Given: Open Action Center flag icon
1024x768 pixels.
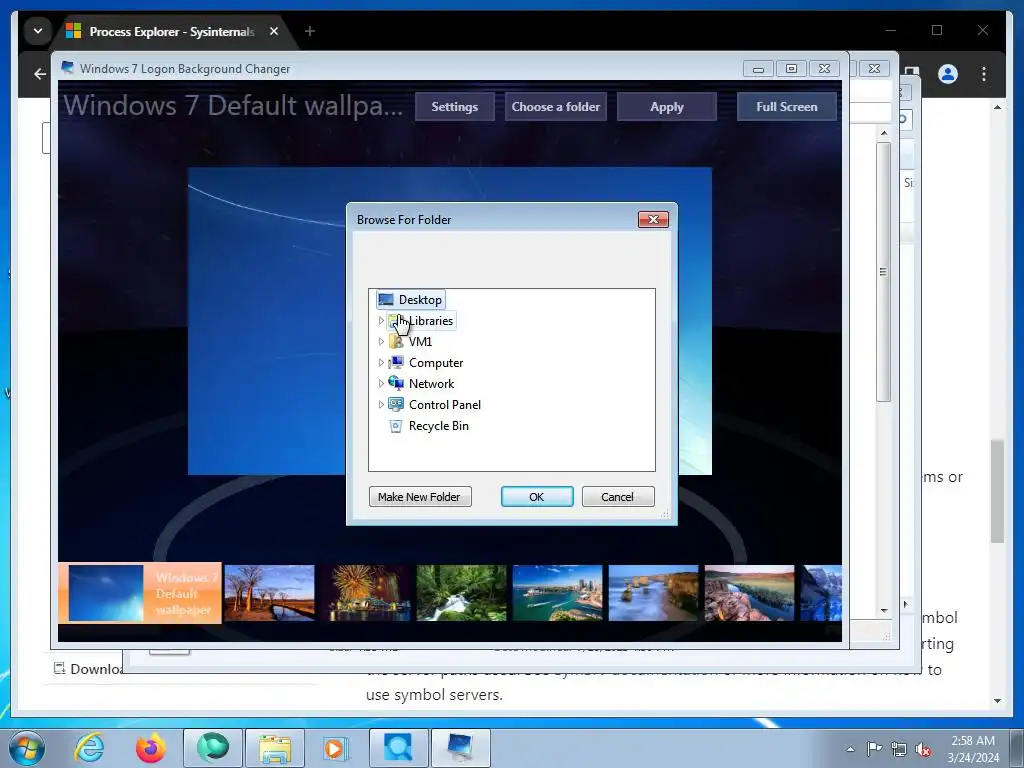Looking at the screenshot, I should point(874,749).
